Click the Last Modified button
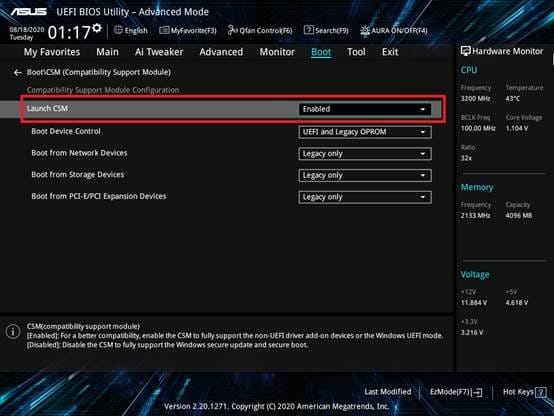Image resolution: width=554 pixels, height=416 pixels. 388,392
